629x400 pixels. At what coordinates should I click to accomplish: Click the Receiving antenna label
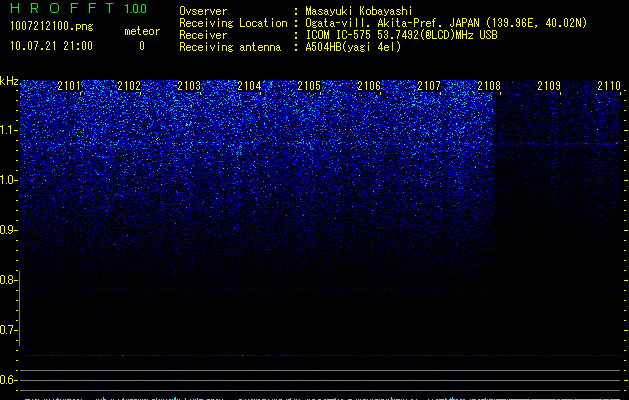pyautogui.click(x=230, y=47)
